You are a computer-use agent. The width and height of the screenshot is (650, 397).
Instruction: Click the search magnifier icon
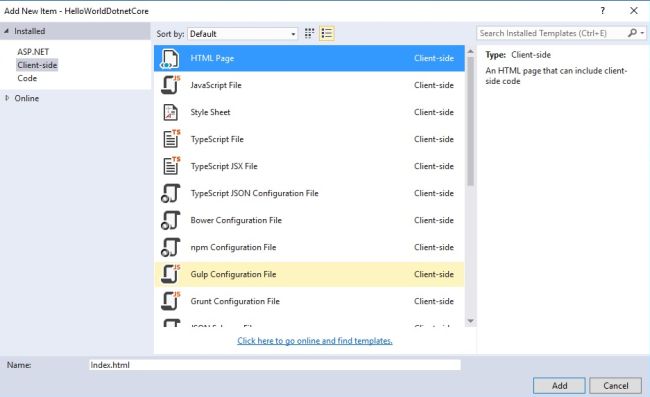pyautogui.click(x=632, y=33)
